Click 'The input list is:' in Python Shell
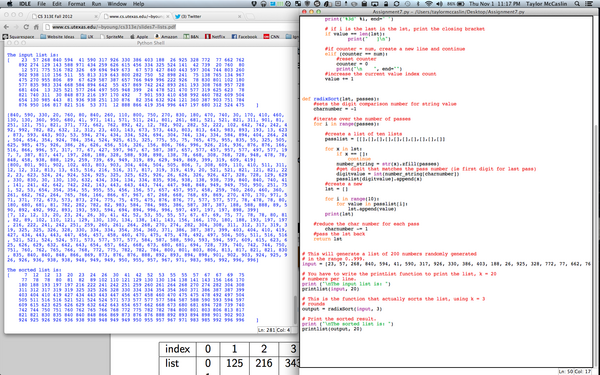The height and width of the screenshot is (375, 600). 33,55
